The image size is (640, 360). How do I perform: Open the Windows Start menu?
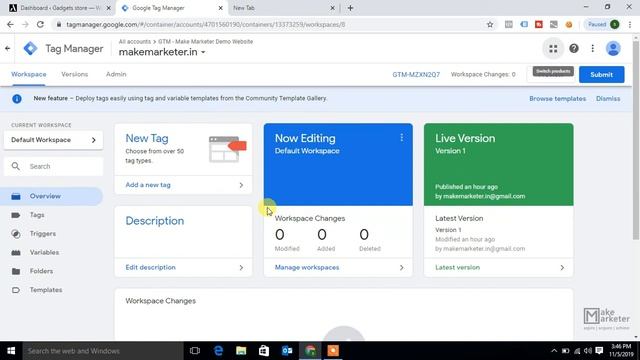click(x=11, y=351)
